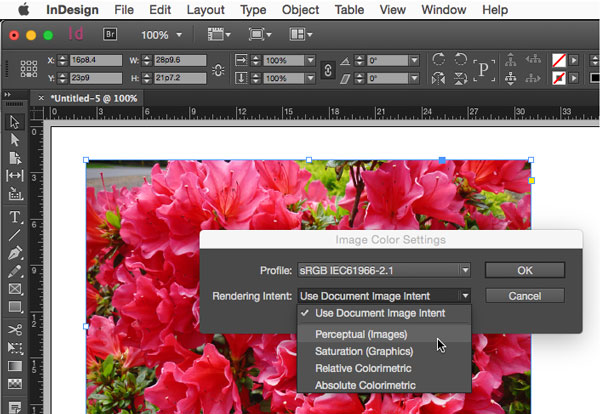The width and height of the screenshot is (600, 414).
Task: Click the yellow live corners square on frame
Action: click(x=531, y=180)
